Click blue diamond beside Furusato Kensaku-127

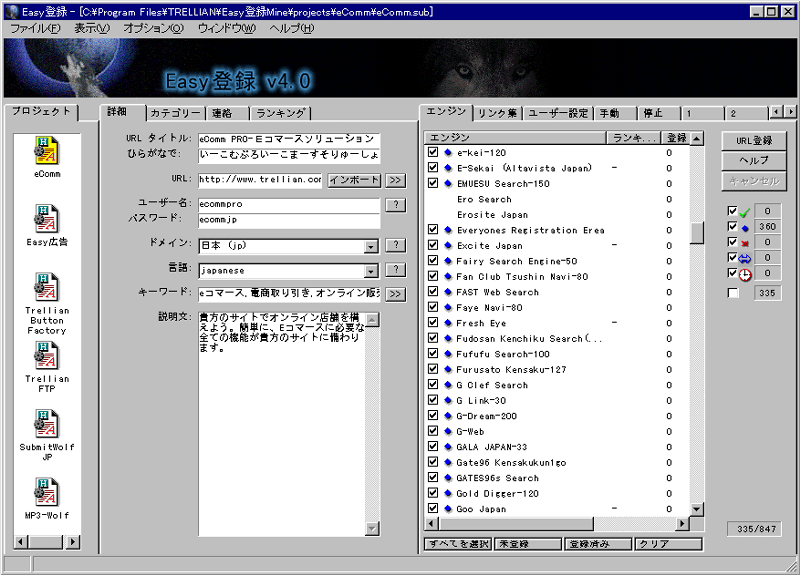click(448, 369)
